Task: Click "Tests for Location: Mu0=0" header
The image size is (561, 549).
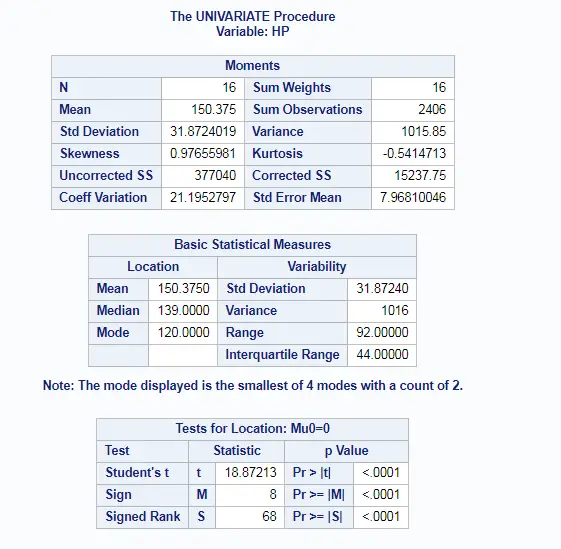Action: coord(253,429)
